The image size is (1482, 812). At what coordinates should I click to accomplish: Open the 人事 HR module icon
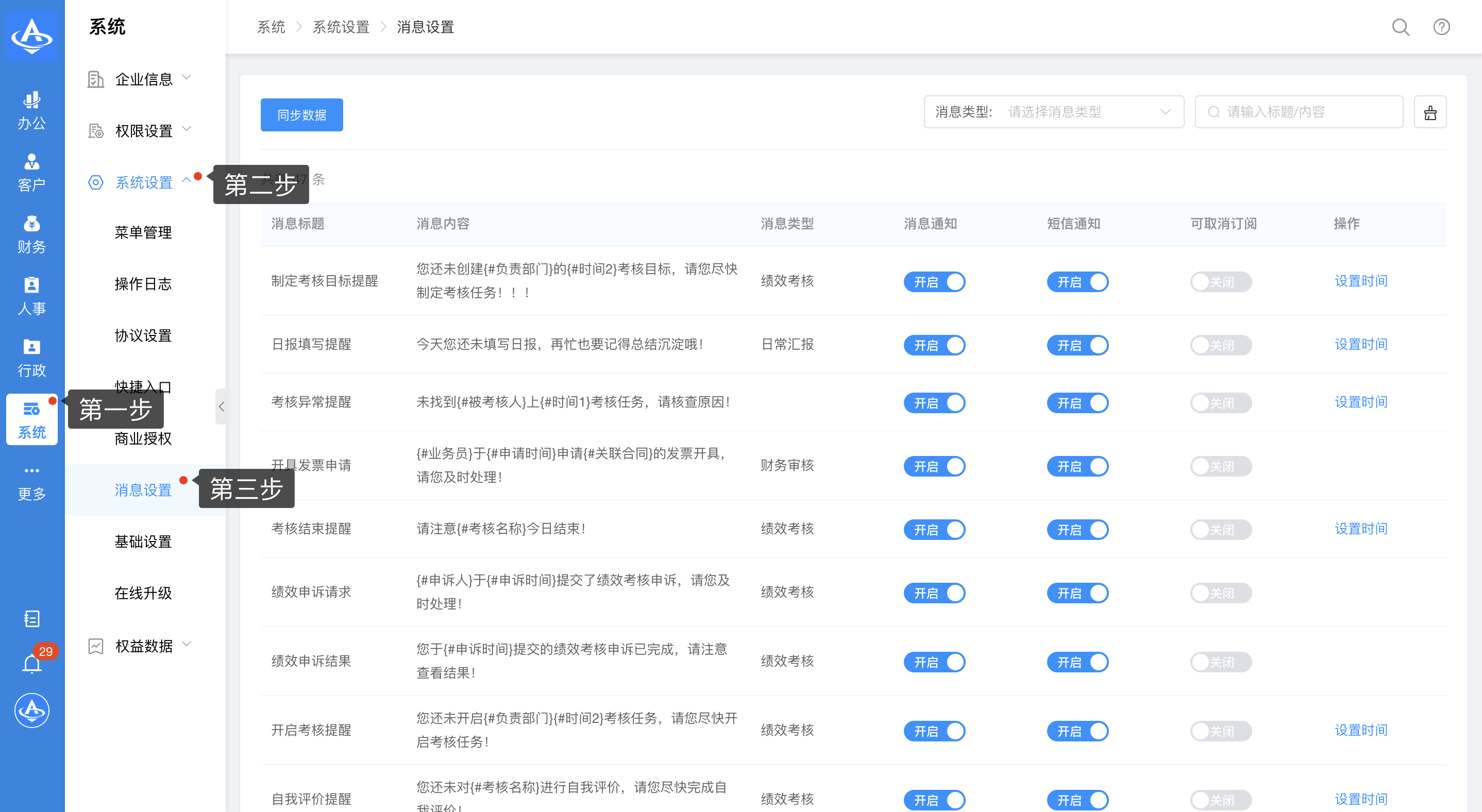point(31,296)
